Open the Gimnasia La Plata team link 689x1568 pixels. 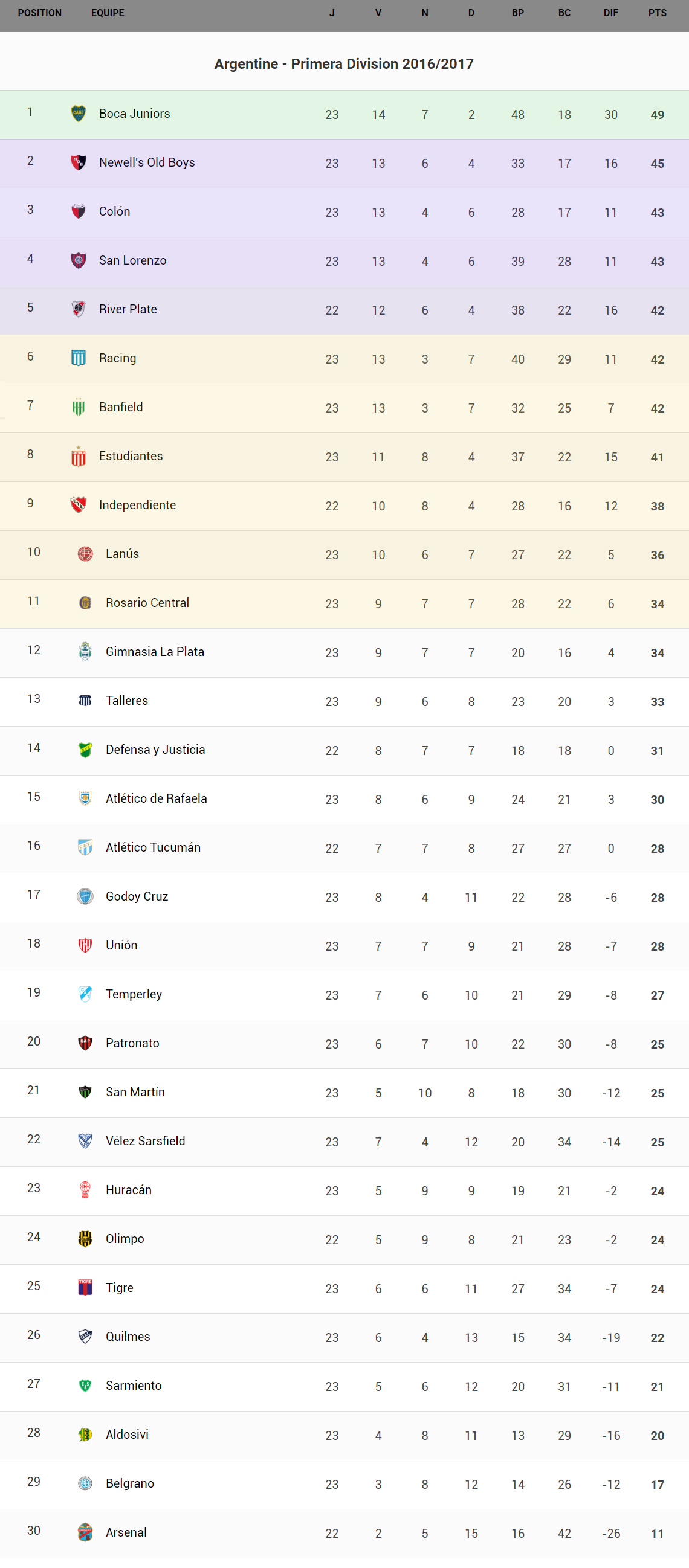pos(155,652)
